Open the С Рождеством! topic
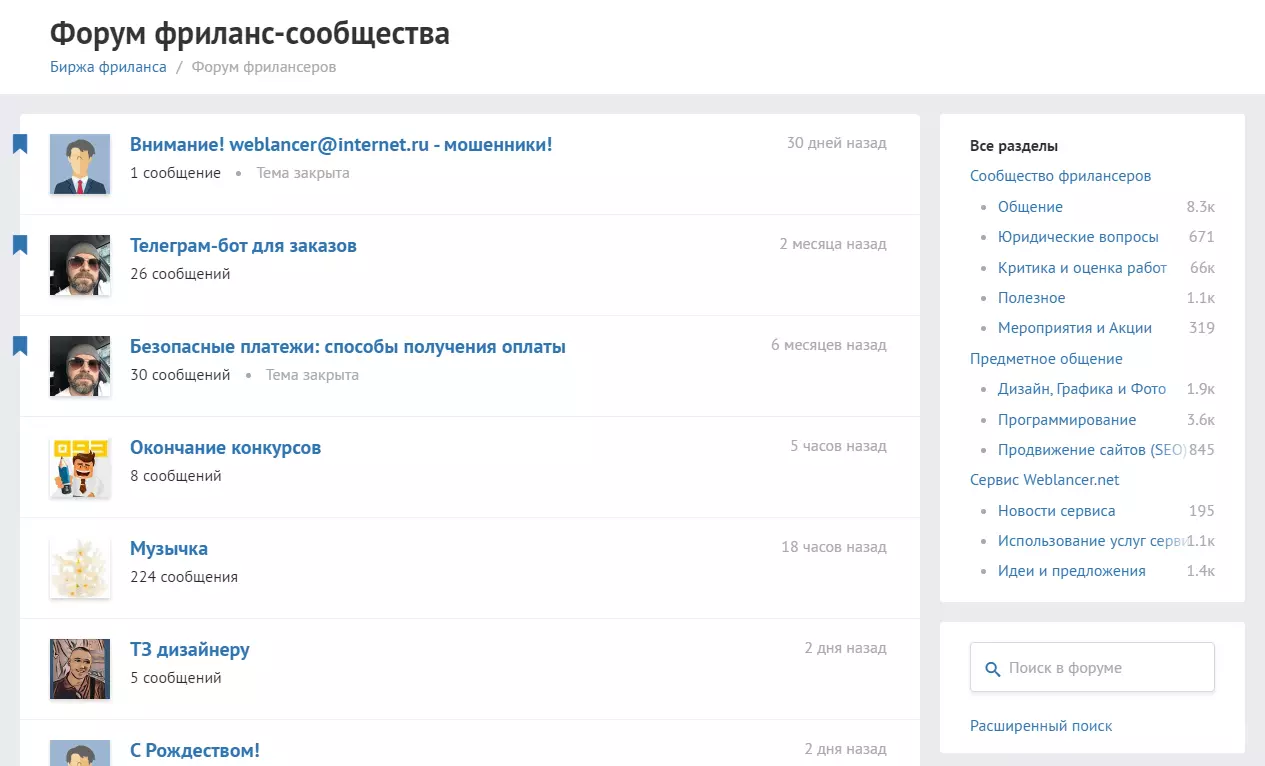The image size is (1265, 766). [195, 750]
